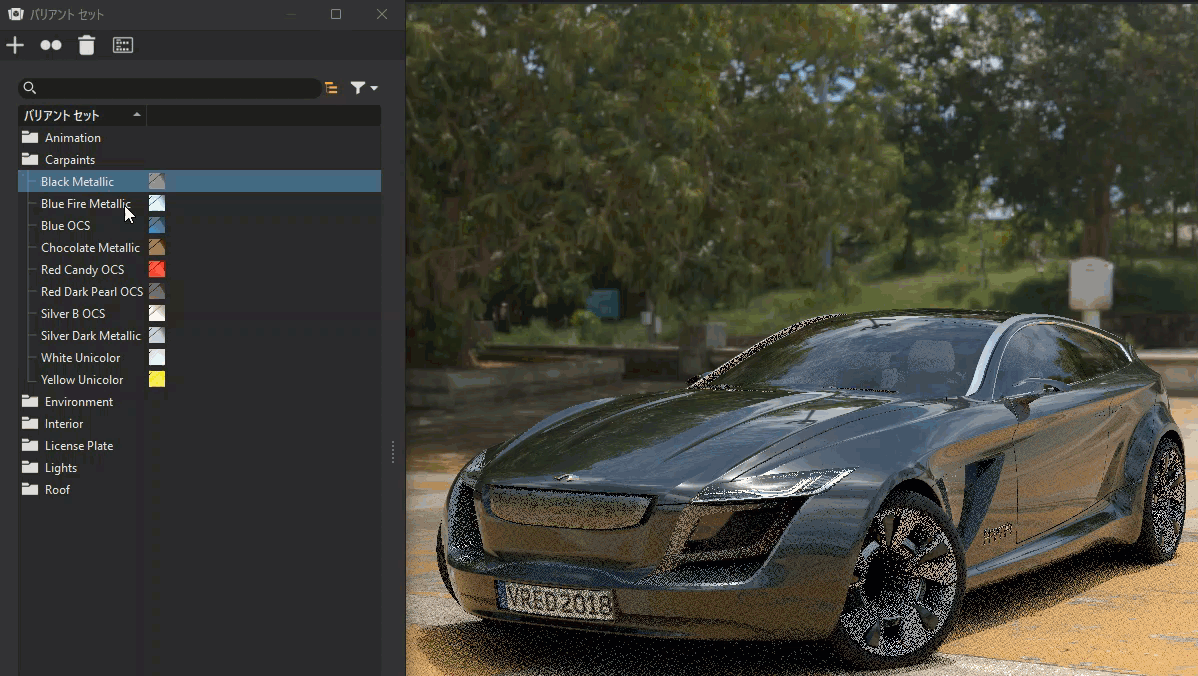Viewport: 1198px width, 676px height.
Task: Click the Environment folder icon
Action: pos(30,401)
